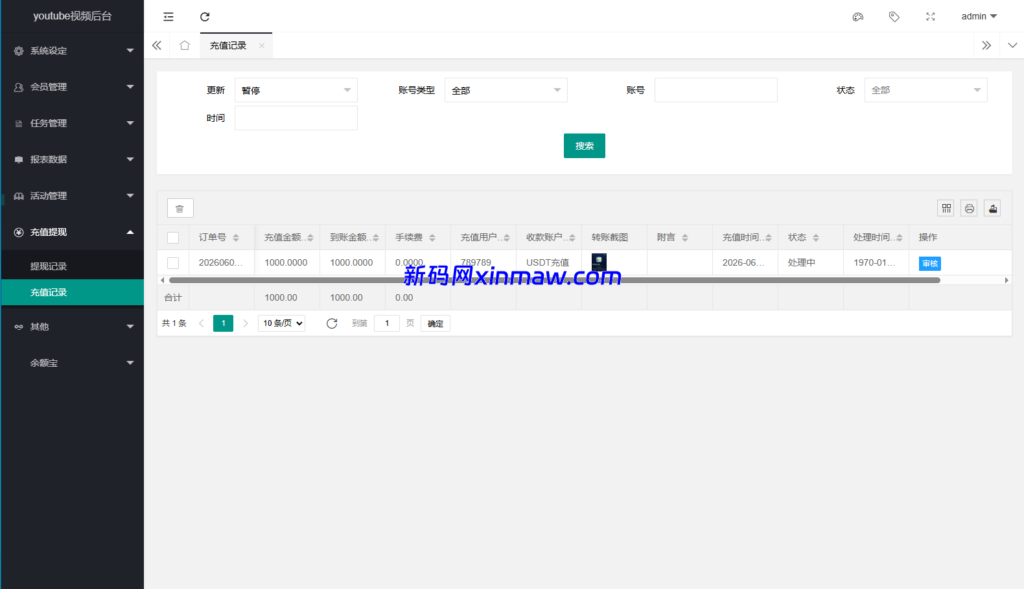Click page number 1 button
The image size is (1024, 589).
tap(223, 323)
